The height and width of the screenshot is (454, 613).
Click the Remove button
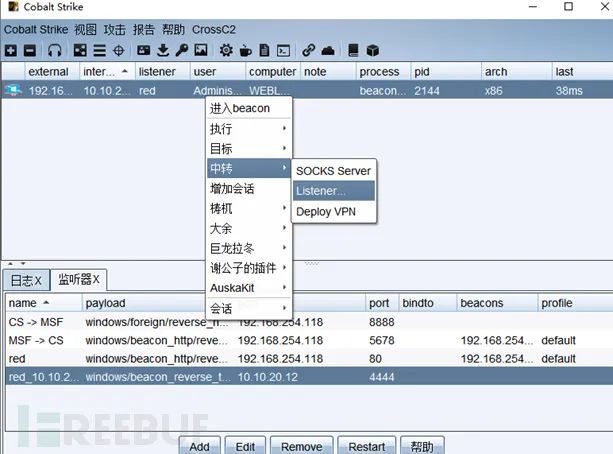pos(301,447)
